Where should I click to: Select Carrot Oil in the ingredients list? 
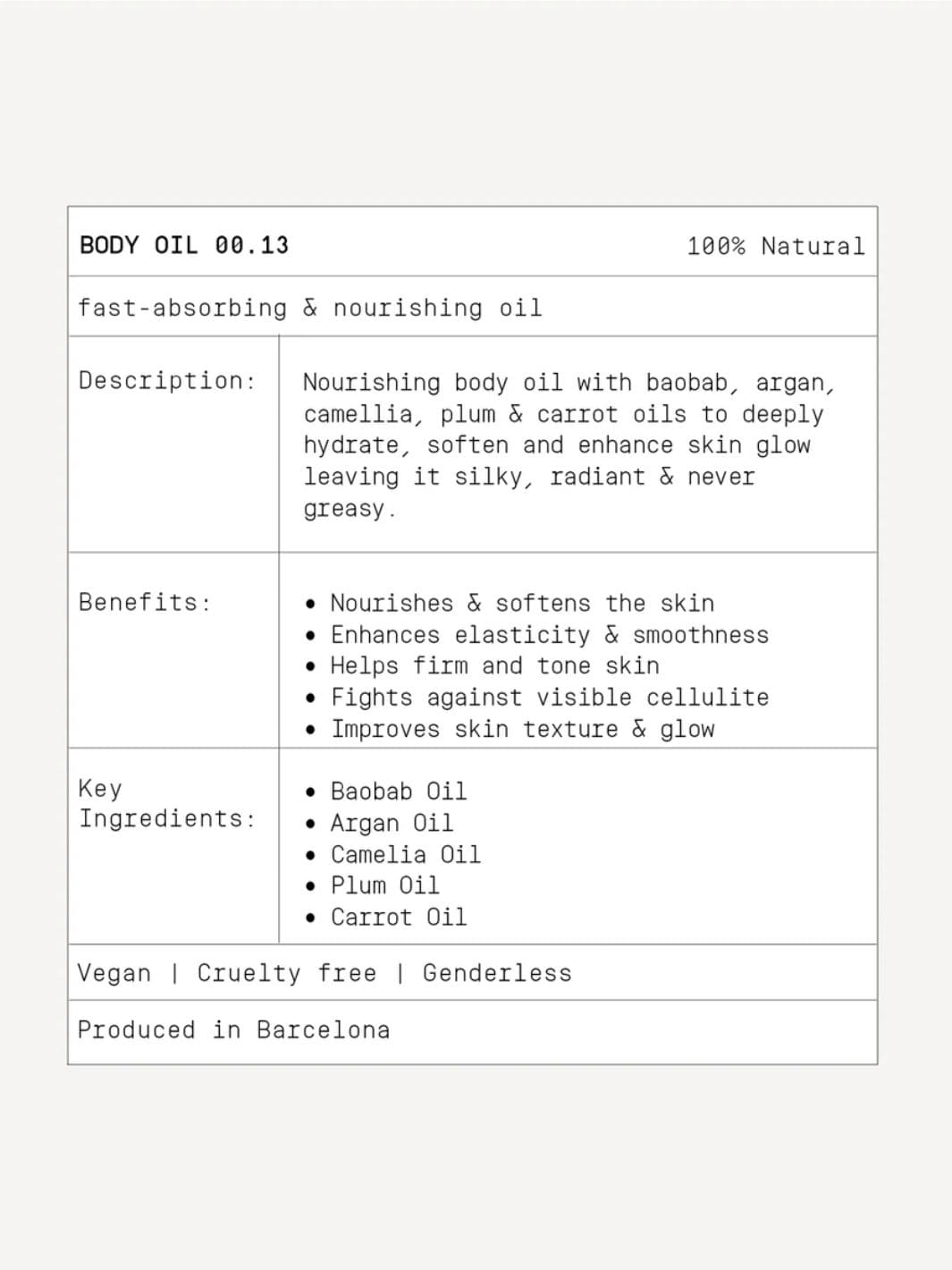pyautogui.click(x=398, y=917)
